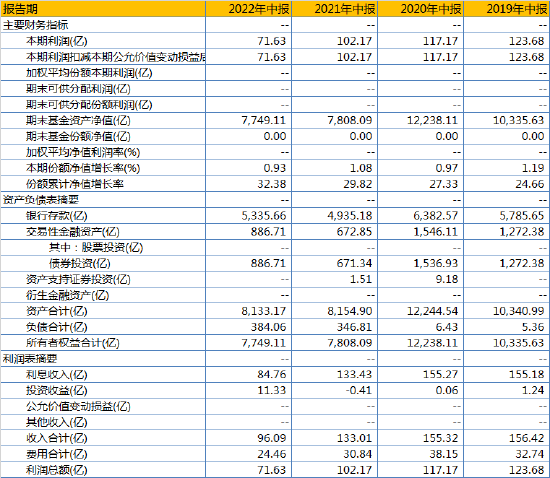Click the 本期利润(亿) row label
This screenshot has width=550, height=478.
pyautogui.click(x=56, y=41)
